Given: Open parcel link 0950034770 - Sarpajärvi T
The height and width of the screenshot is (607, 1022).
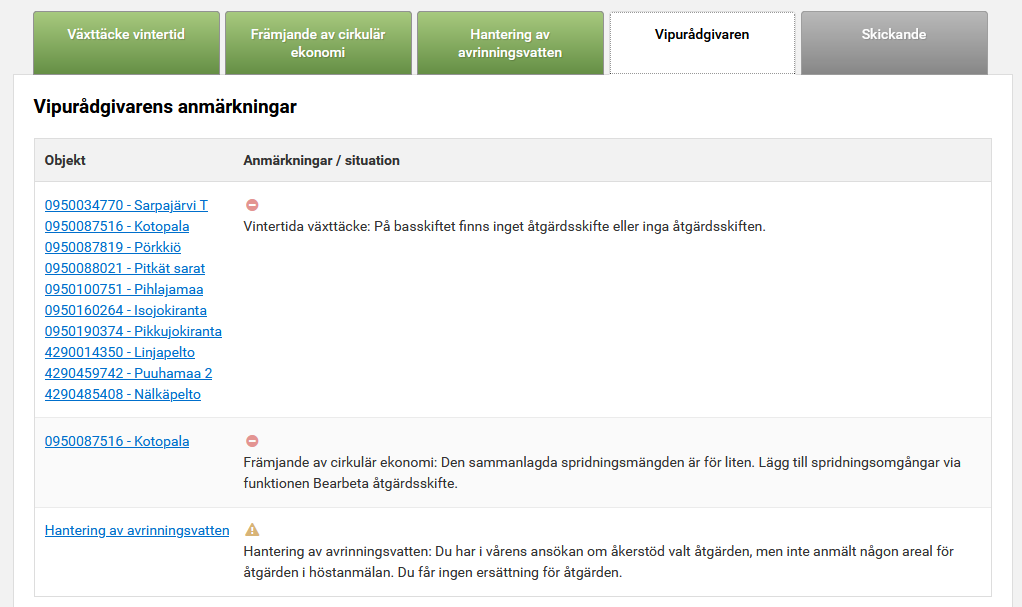Looking at the screenshot, I should [126, 205].
